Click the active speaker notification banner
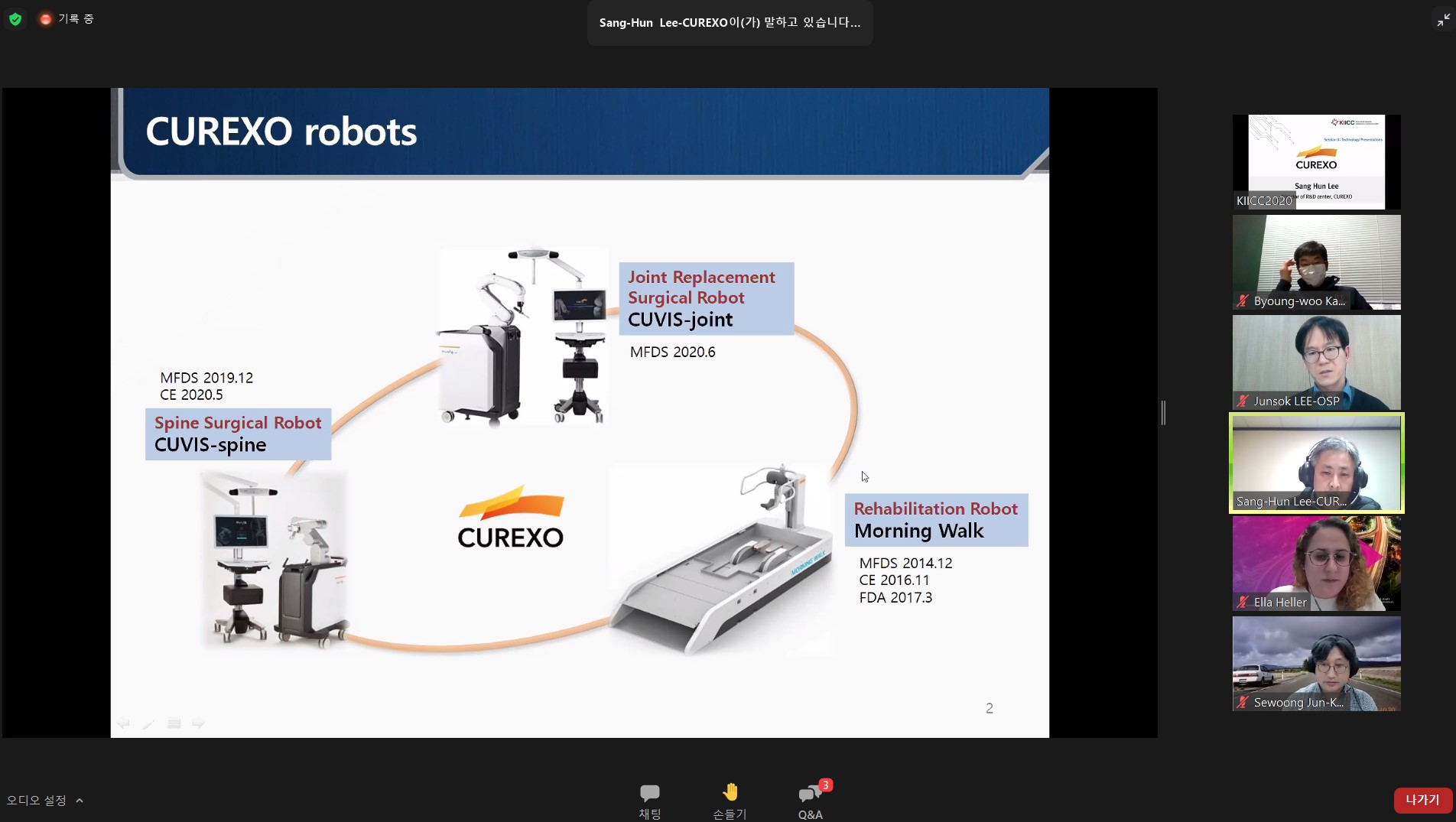Image resolution: width=1456 pixels, height=822 pixels. pos(730,23)
